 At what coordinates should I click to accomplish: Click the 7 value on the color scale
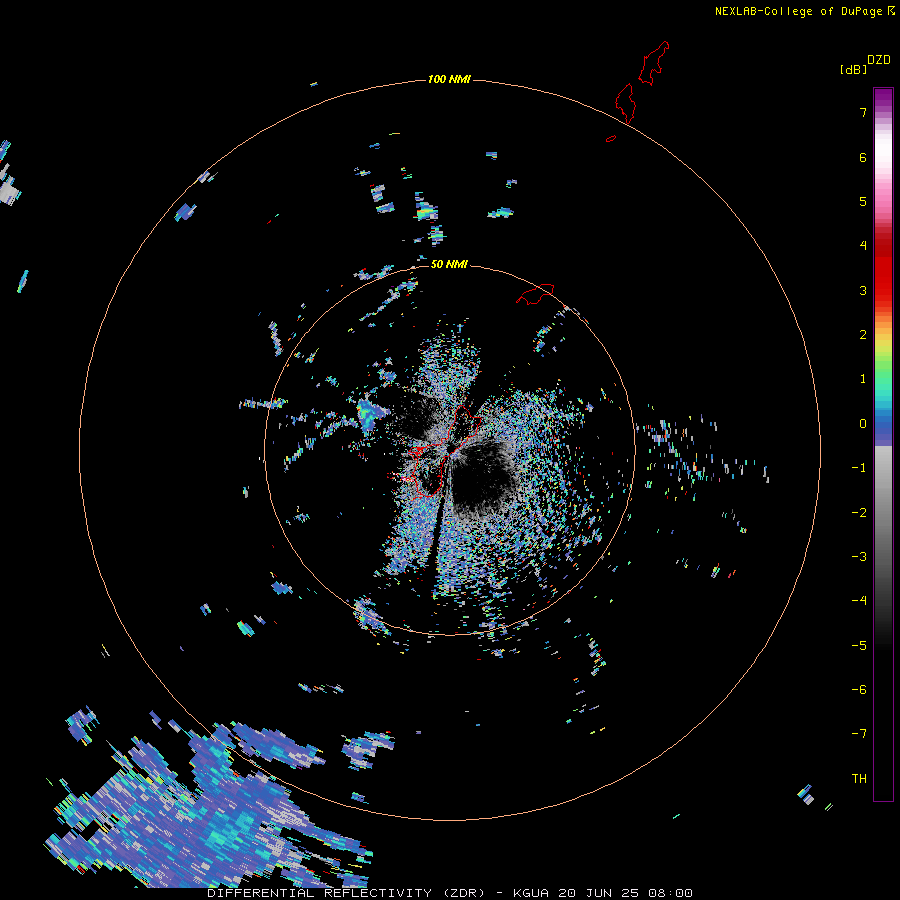[863, 112]
